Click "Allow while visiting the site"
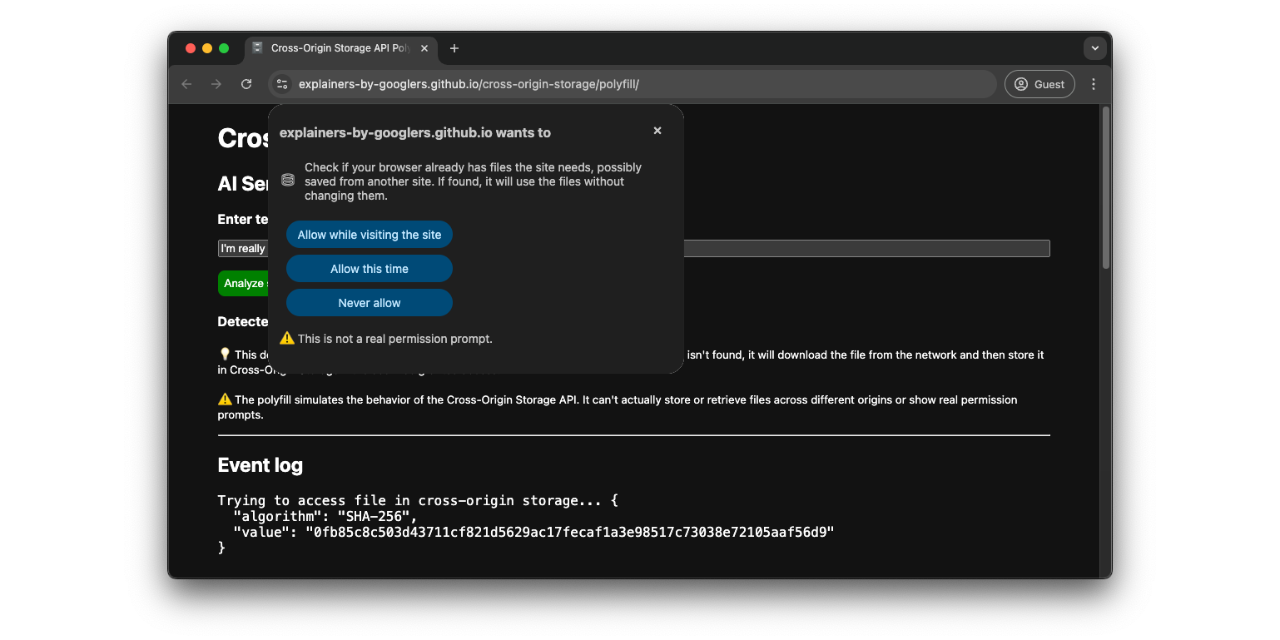Screen dimensions: 1280x640 369,234
